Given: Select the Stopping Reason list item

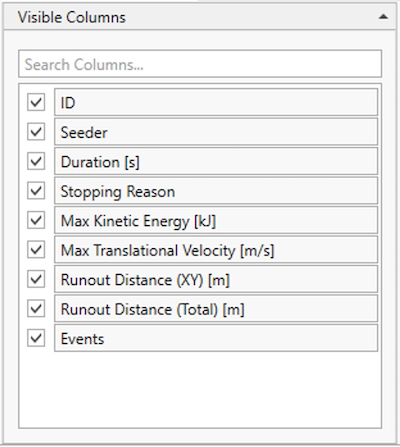Looking at the screenshot, I should (x=216, y=190).
